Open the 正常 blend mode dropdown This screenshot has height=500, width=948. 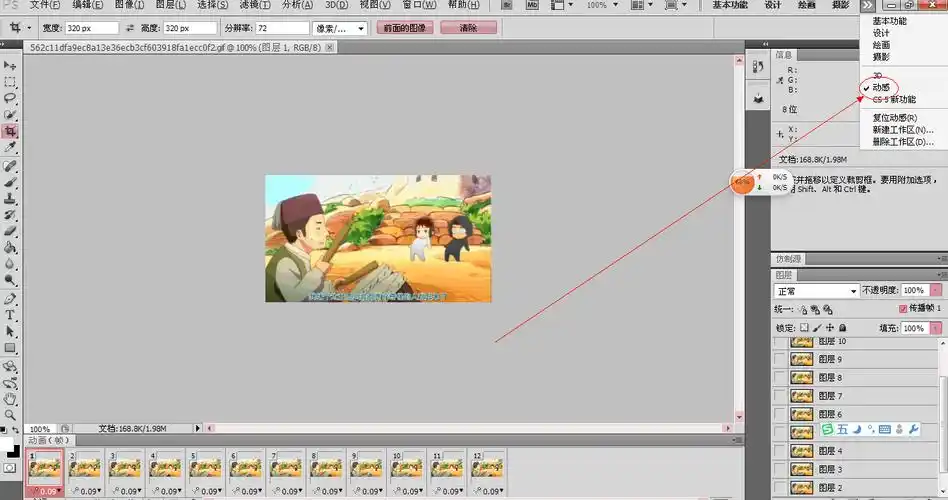pos(817,291)
